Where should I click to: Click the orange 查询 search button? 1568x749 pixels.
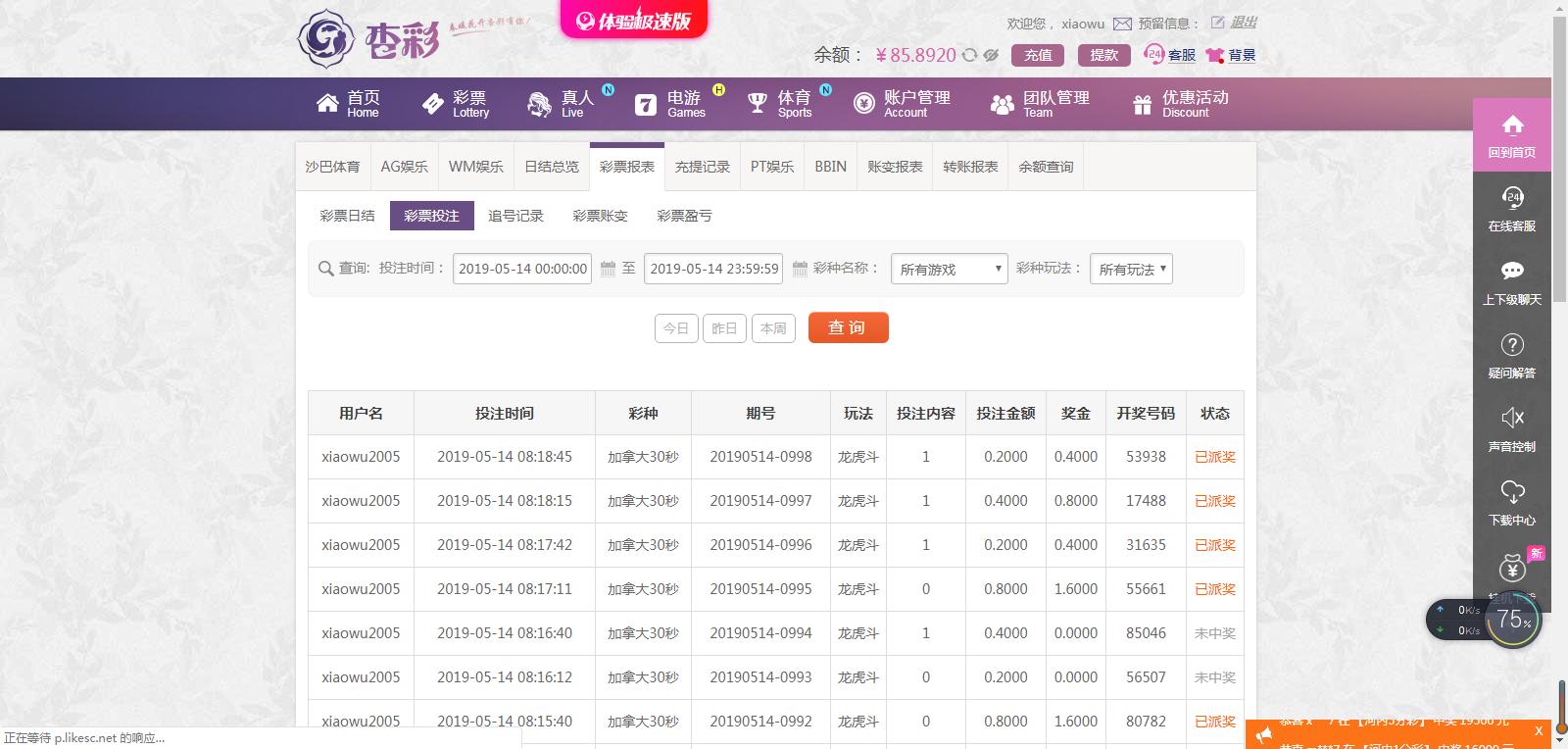point(848,327)
